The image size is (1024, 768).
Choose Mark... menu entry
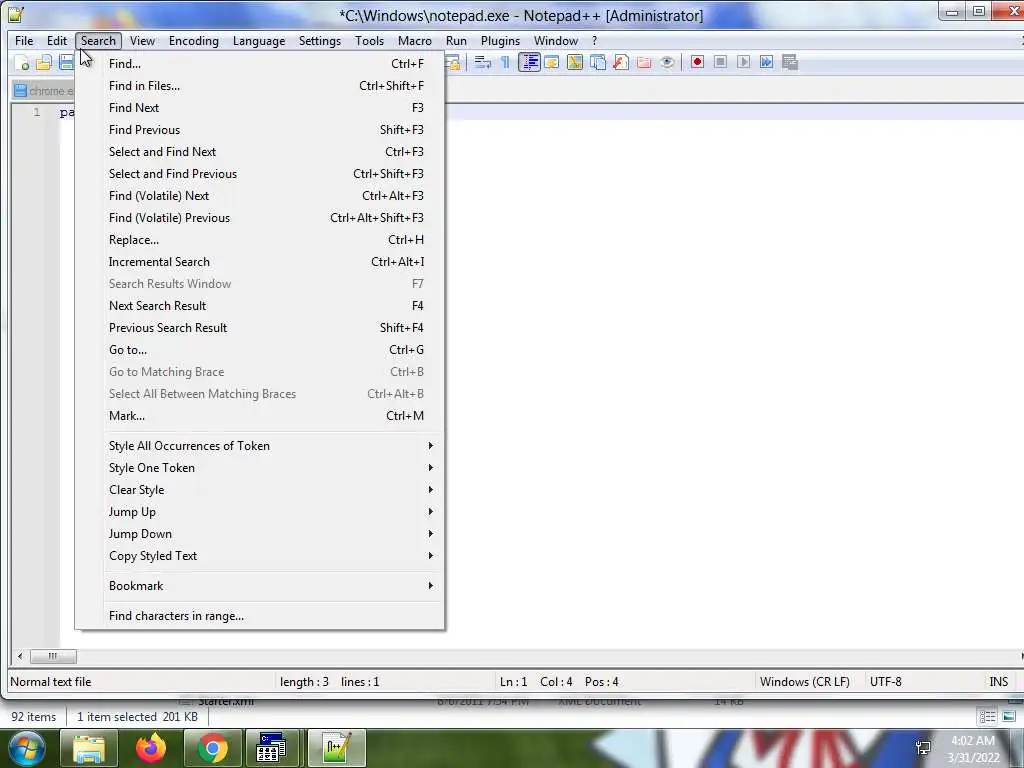coord(260,416)
